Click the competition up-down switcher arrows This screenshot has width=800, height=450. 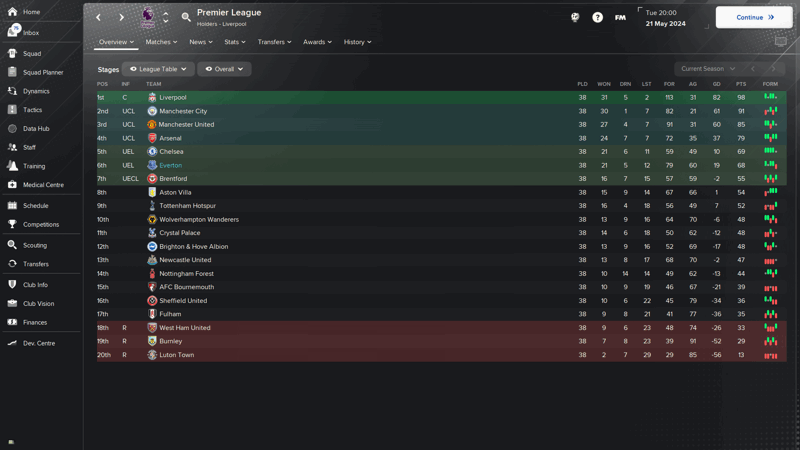(166, 17)
